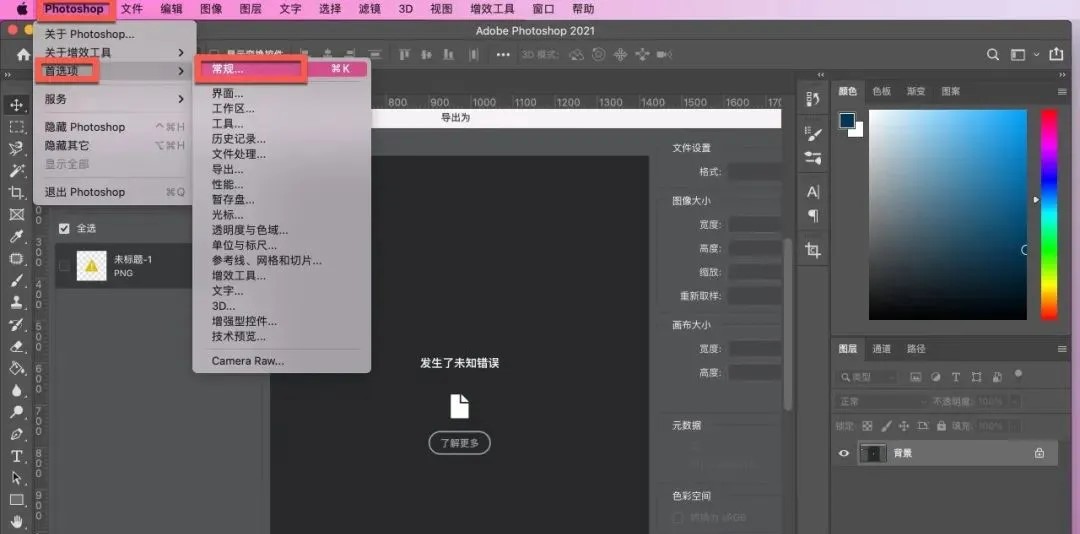Select the Move tool in the toolbar
The height and width of the screenshot is (534, 1080).
click(17, 105)
